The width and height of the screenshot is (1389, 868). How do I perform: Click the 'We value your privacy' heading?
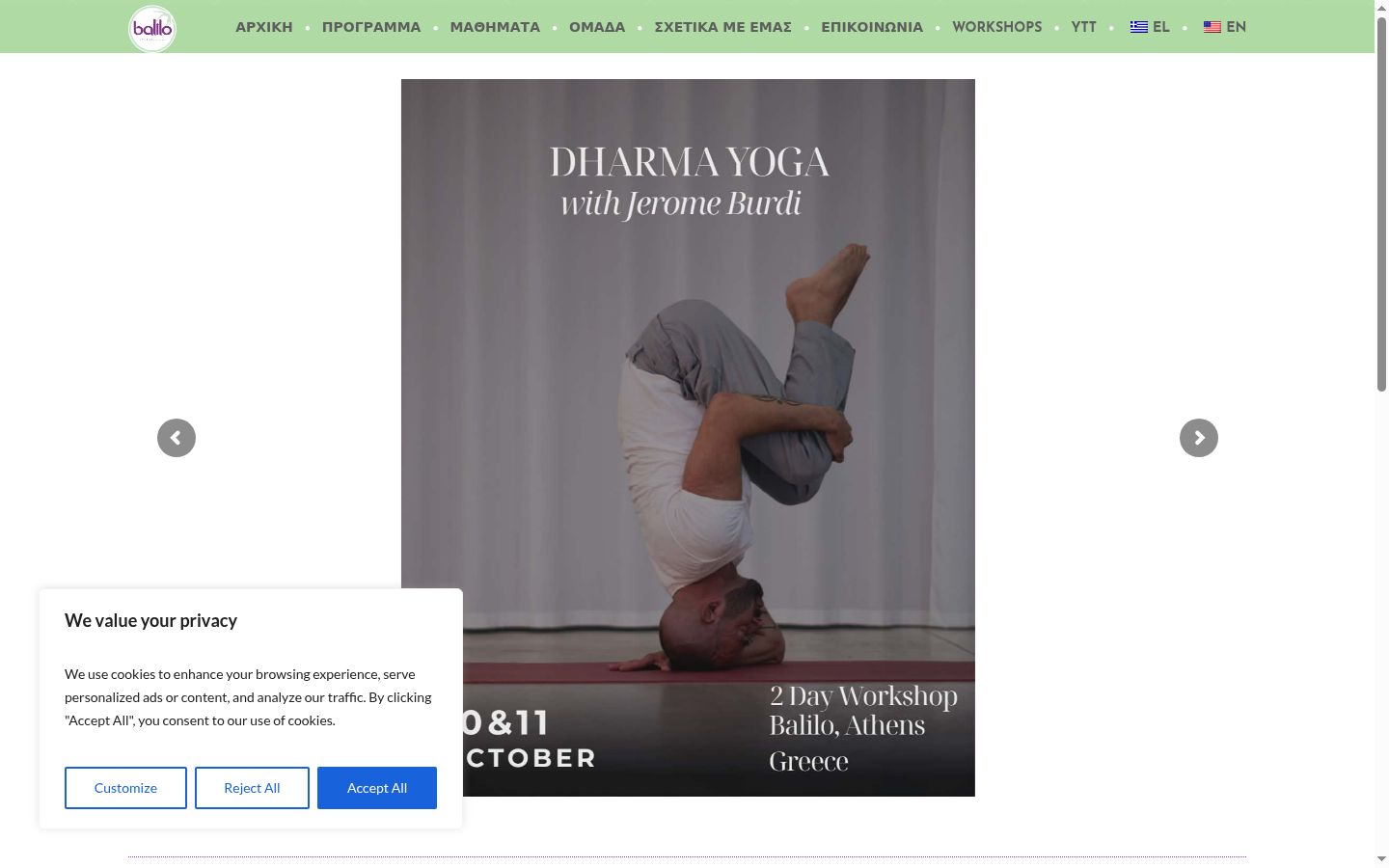coord(150,621)
